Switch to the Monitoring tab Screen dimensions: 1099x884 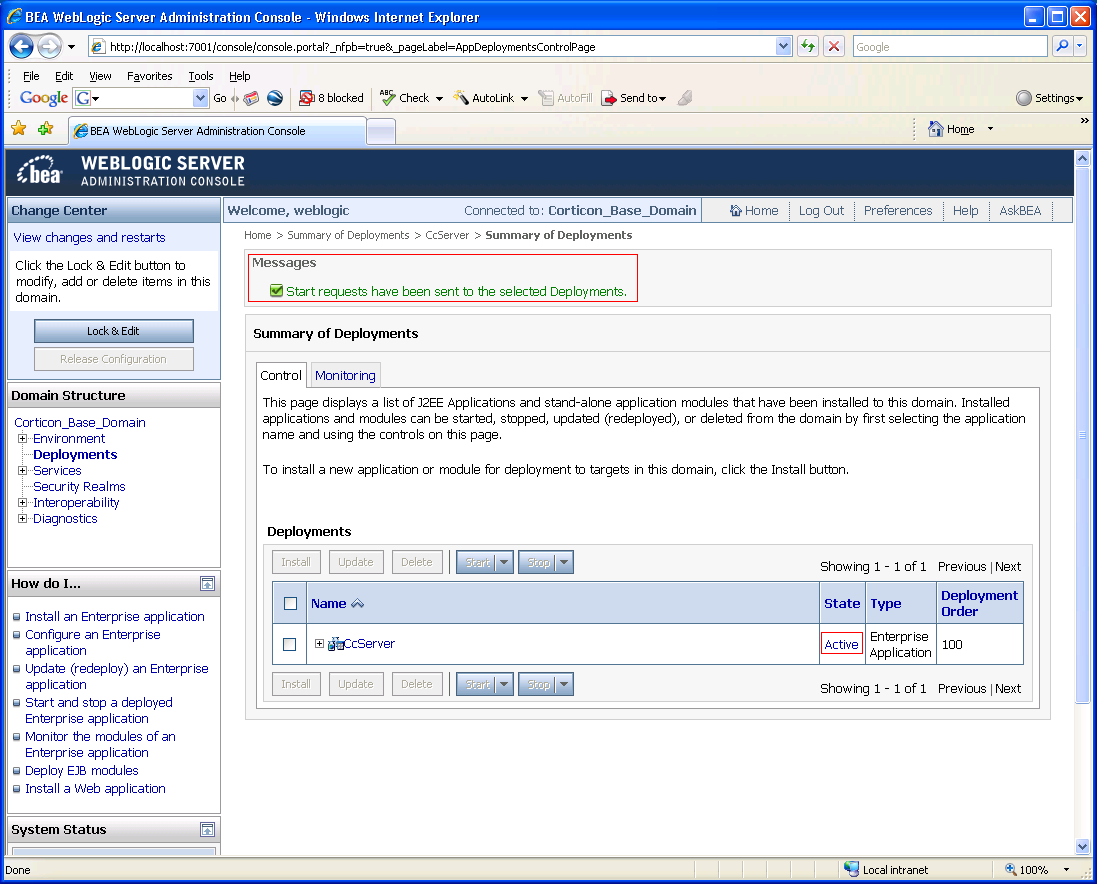click(345, 376)
